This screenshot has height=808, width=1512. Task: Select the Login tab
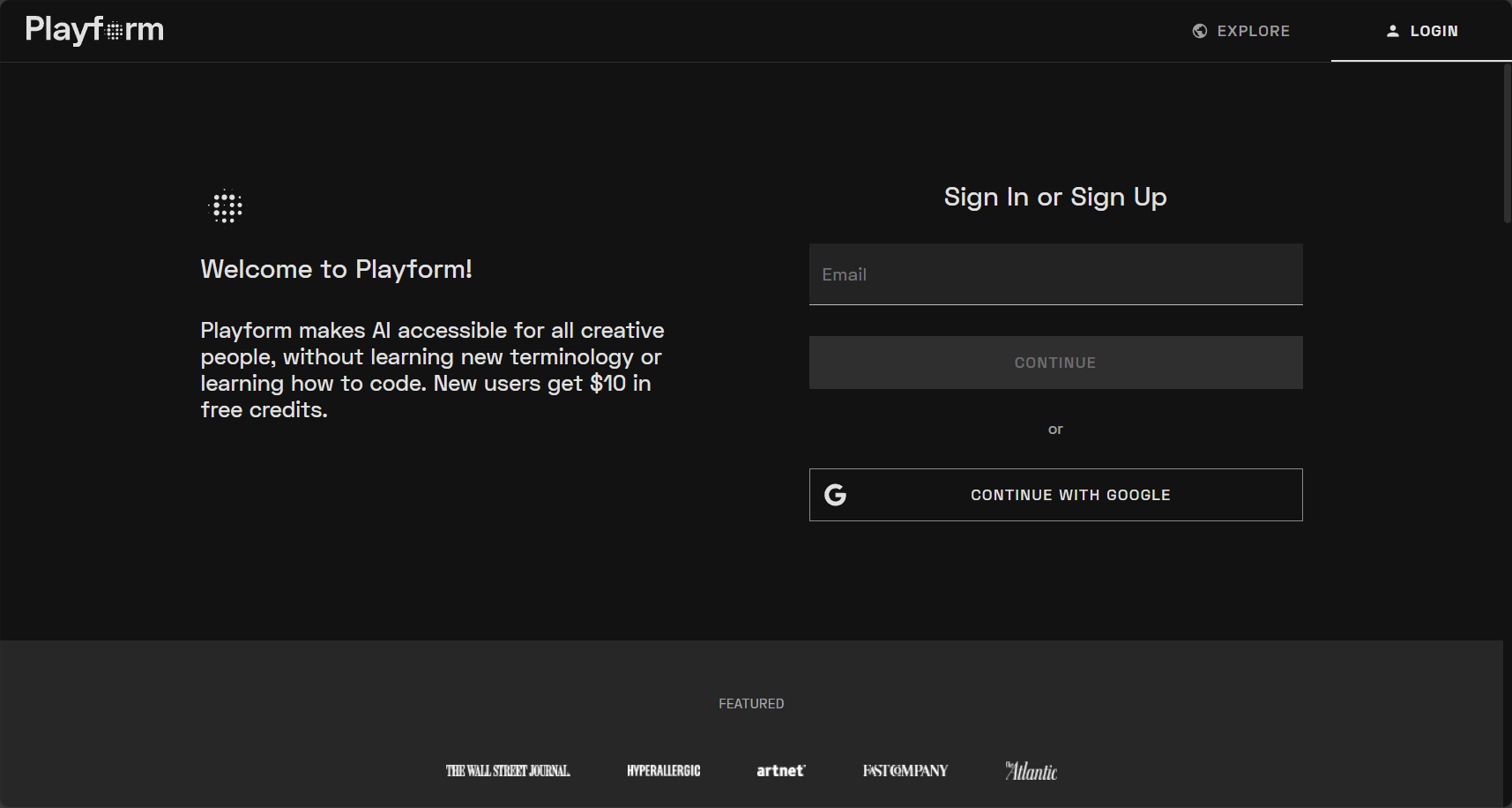[x=1421, y=31]
